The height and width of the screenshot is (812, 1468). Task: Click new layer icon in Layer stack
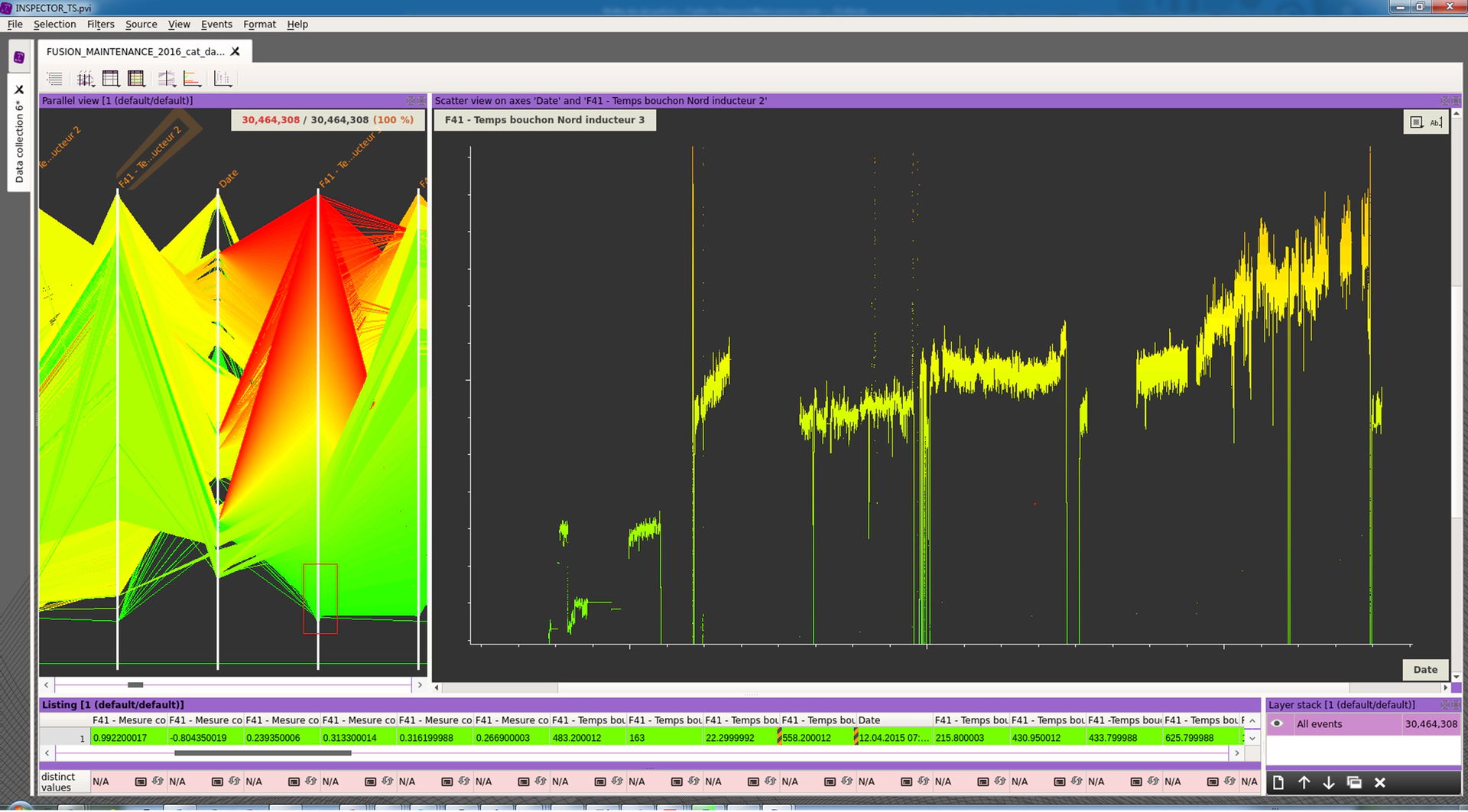pyautogui.click(x=1278, y=782)
